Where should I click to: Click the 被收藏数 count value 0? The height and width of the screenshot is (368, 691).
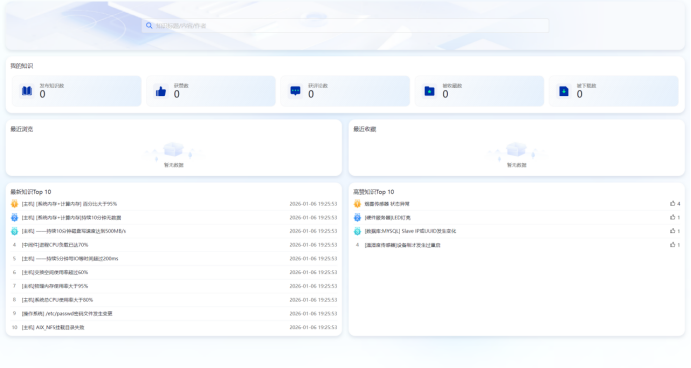446,94
